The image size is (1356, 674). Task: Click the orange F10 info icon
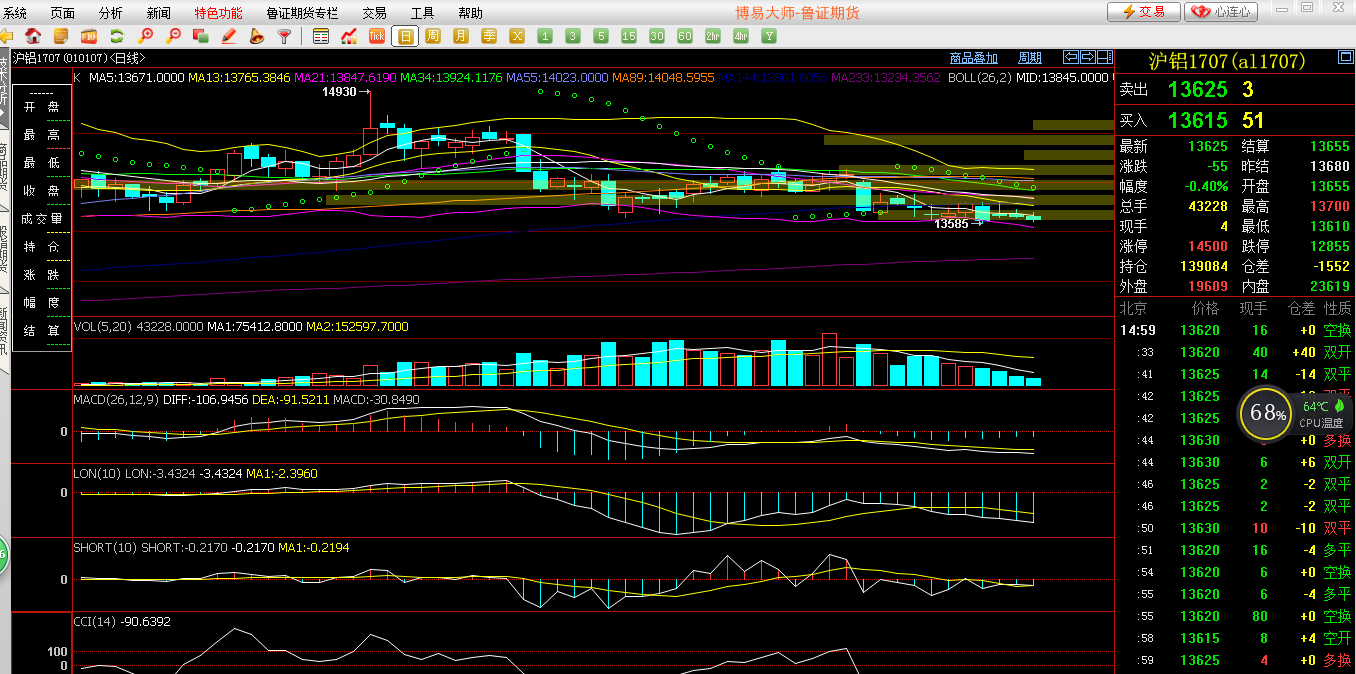pyautogui.click(x=88, y=36)
